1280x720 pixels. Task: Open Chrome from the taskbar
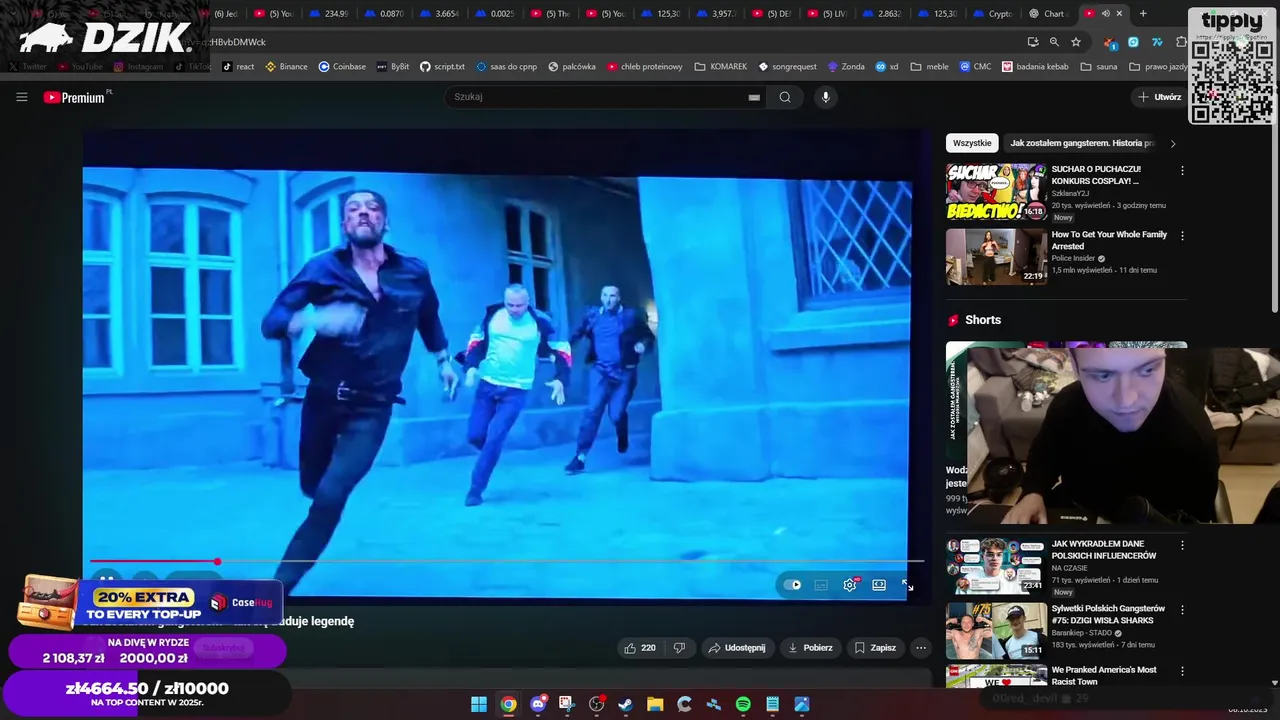pos(508,704)
